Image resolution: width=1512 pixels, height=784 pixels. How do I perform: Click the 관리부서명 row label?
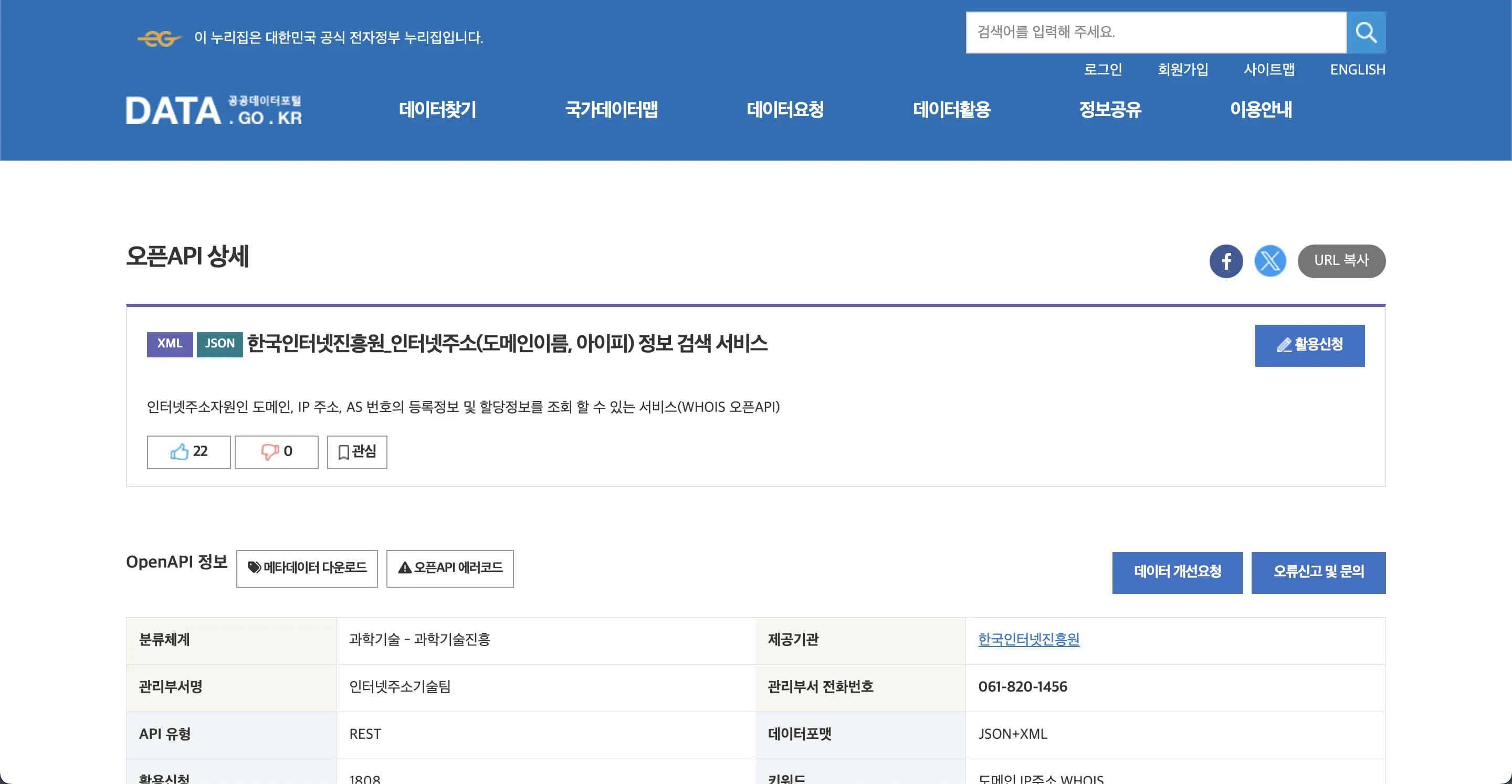pyautogui.click(x=171, y=687)
